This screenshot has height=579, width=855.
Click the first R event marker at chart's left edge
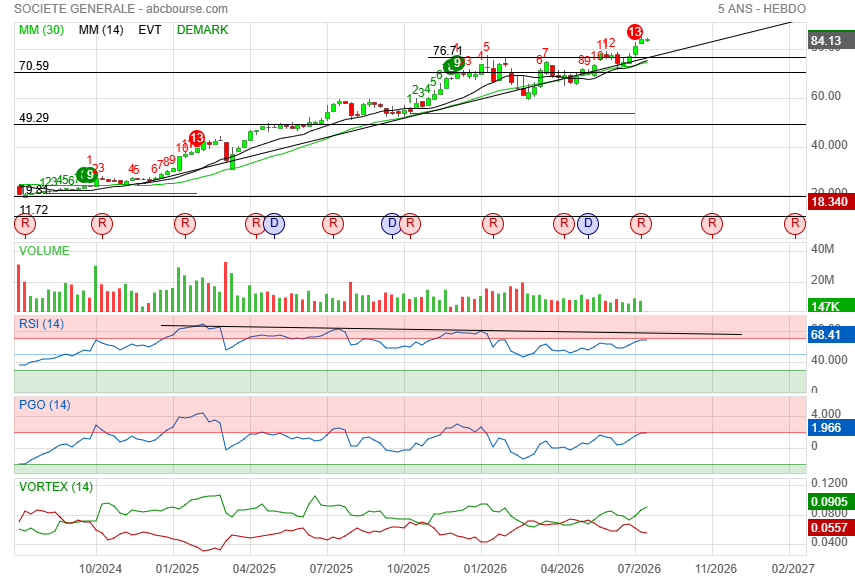(x=25, y=224)
